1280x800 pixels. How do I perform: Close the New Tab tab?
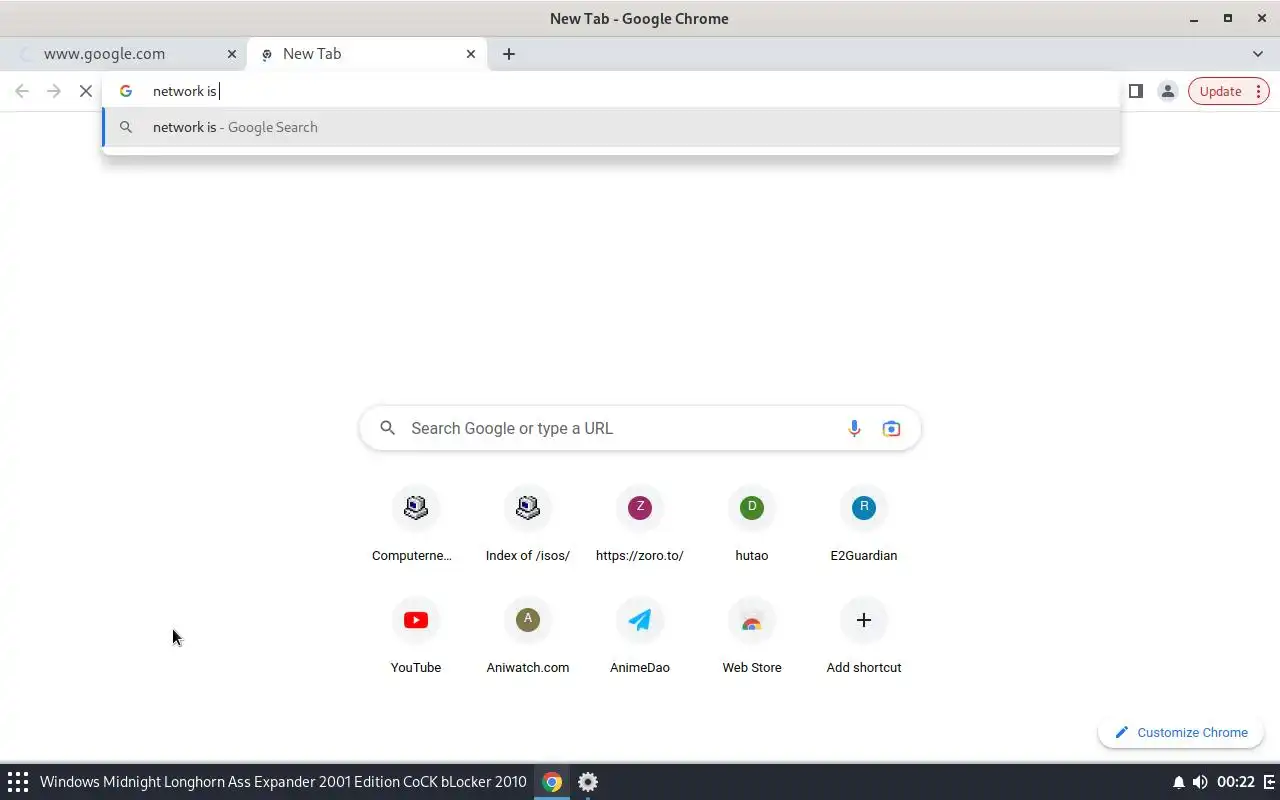(471, 54)
